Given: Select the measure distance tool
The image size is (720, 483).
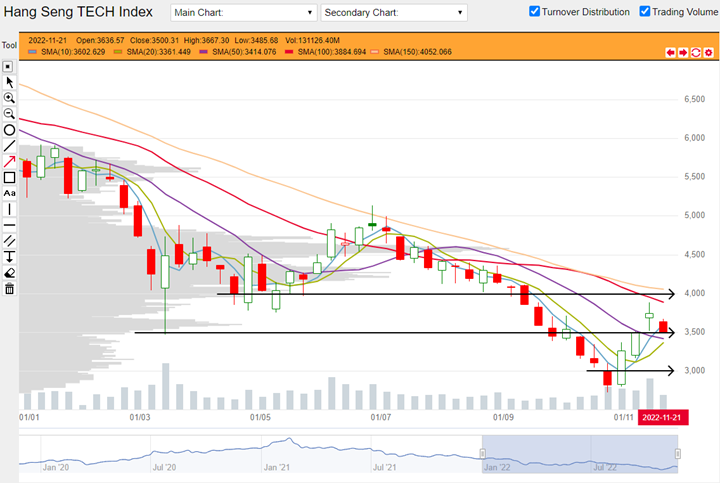Looking at the screenshot, I should pyautogui.click(x=9, y=257).
